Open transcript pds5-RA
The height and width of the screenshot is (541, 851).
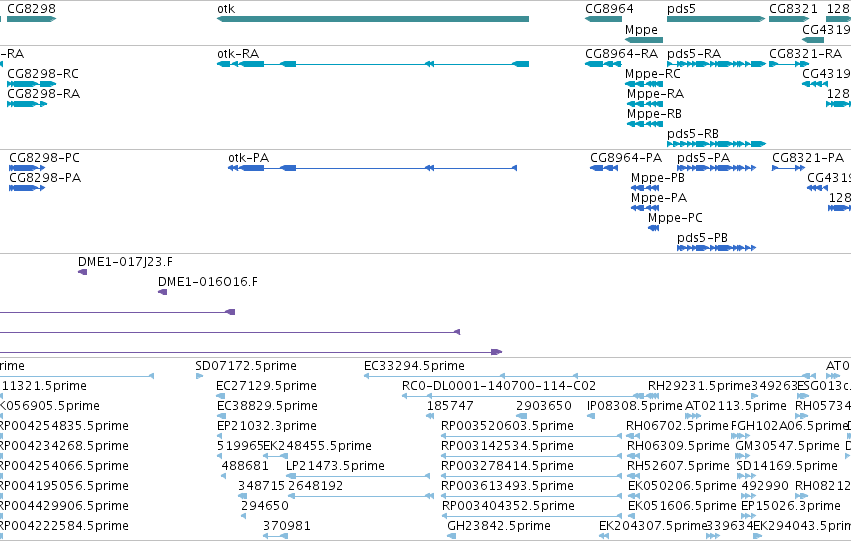coord(716,64)
